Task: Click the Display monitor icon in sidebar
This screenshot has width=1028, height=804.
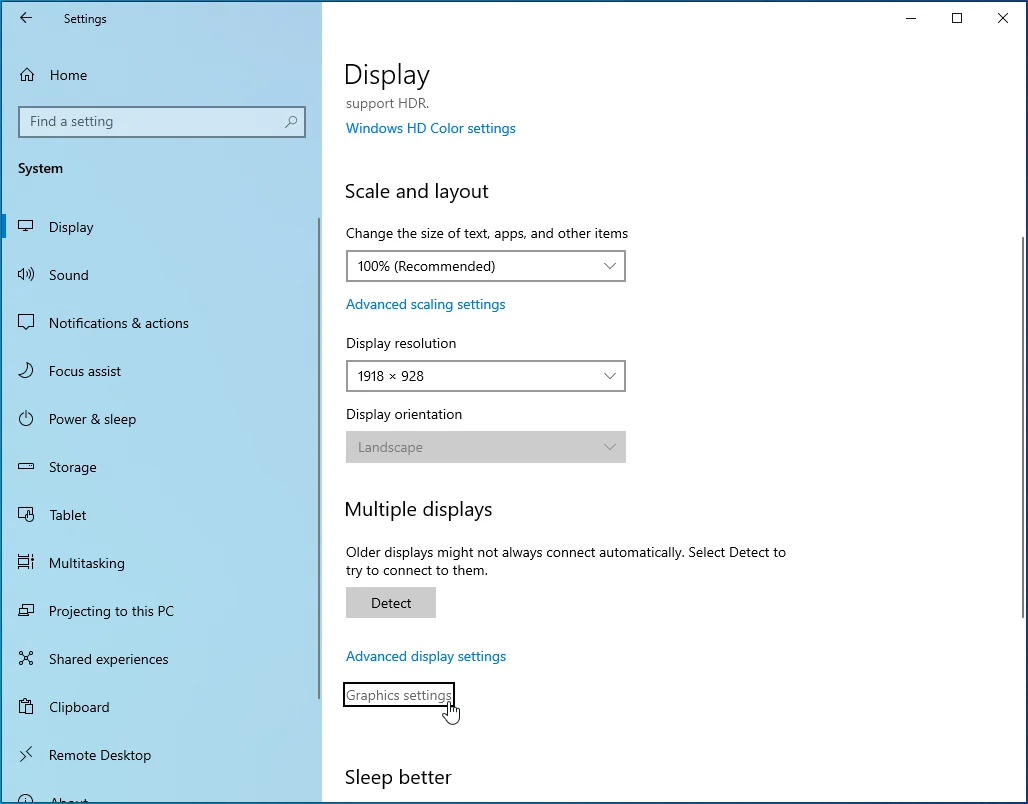Action: [26, 226]
